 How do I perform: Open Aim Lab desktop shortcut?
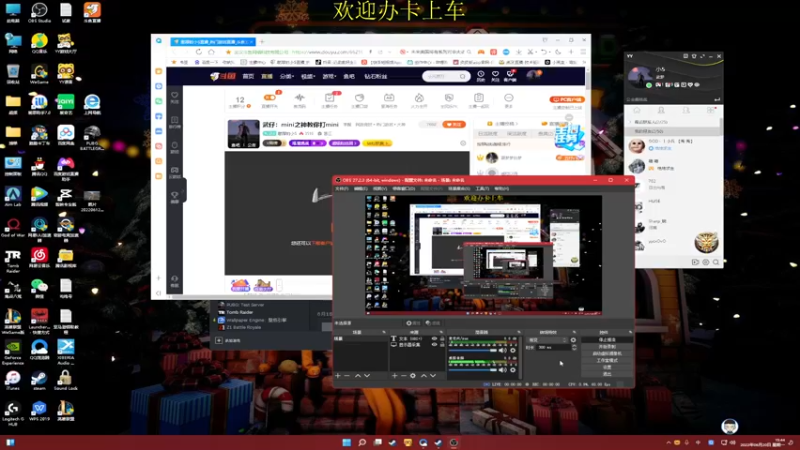(x=13, y=196)
